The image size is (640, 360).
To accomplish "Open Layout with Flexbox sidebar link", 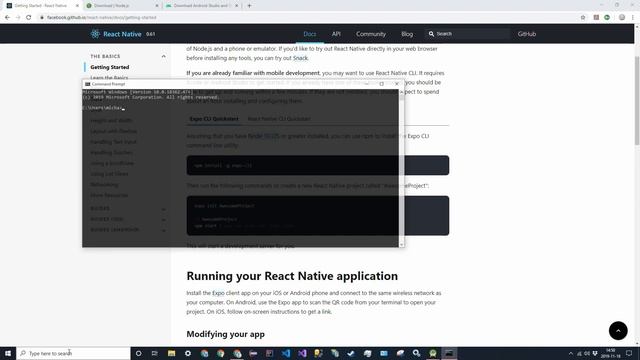I will tap(113, 131).
